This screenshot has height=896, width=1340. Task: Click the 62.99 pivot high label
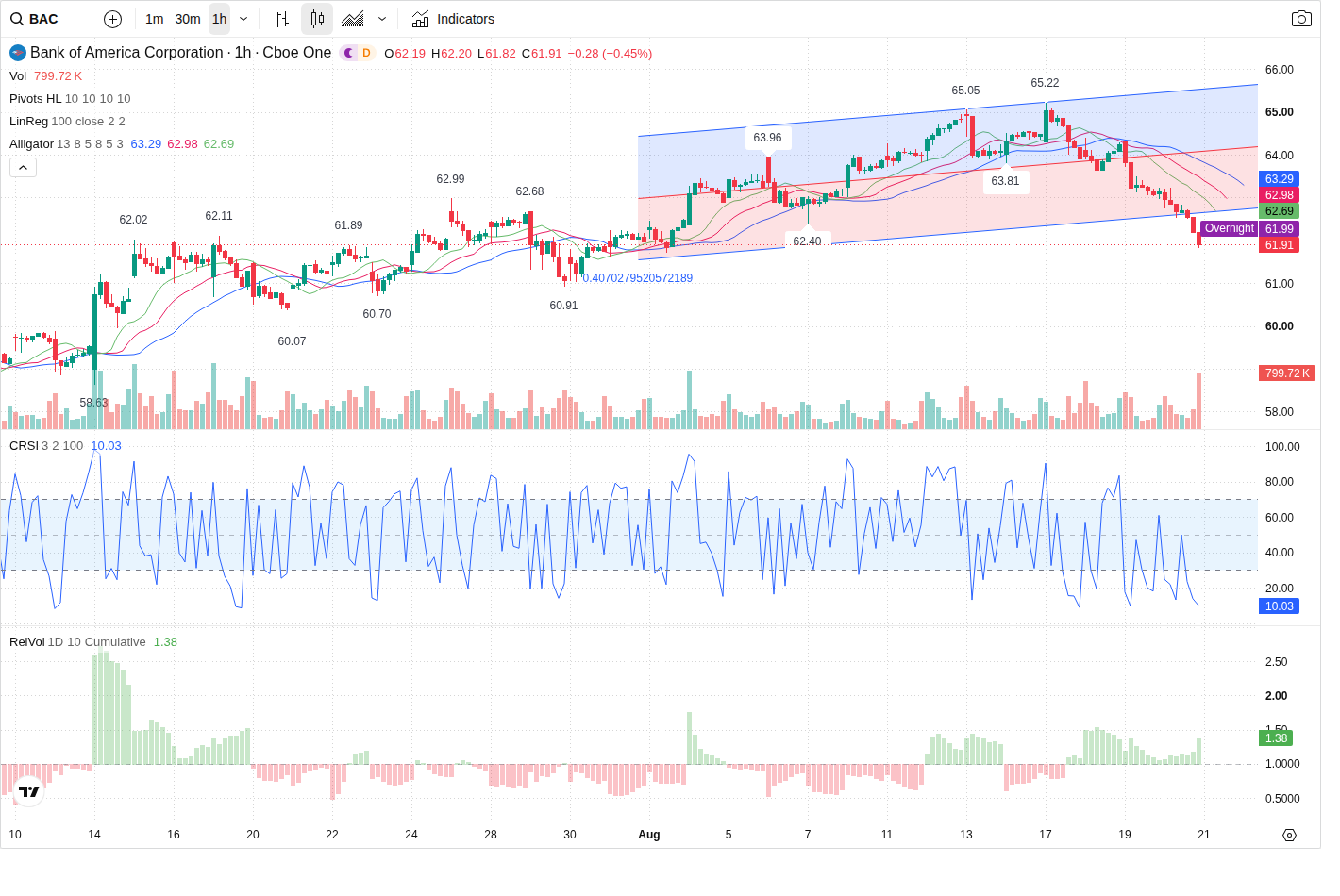coord(450,179)
